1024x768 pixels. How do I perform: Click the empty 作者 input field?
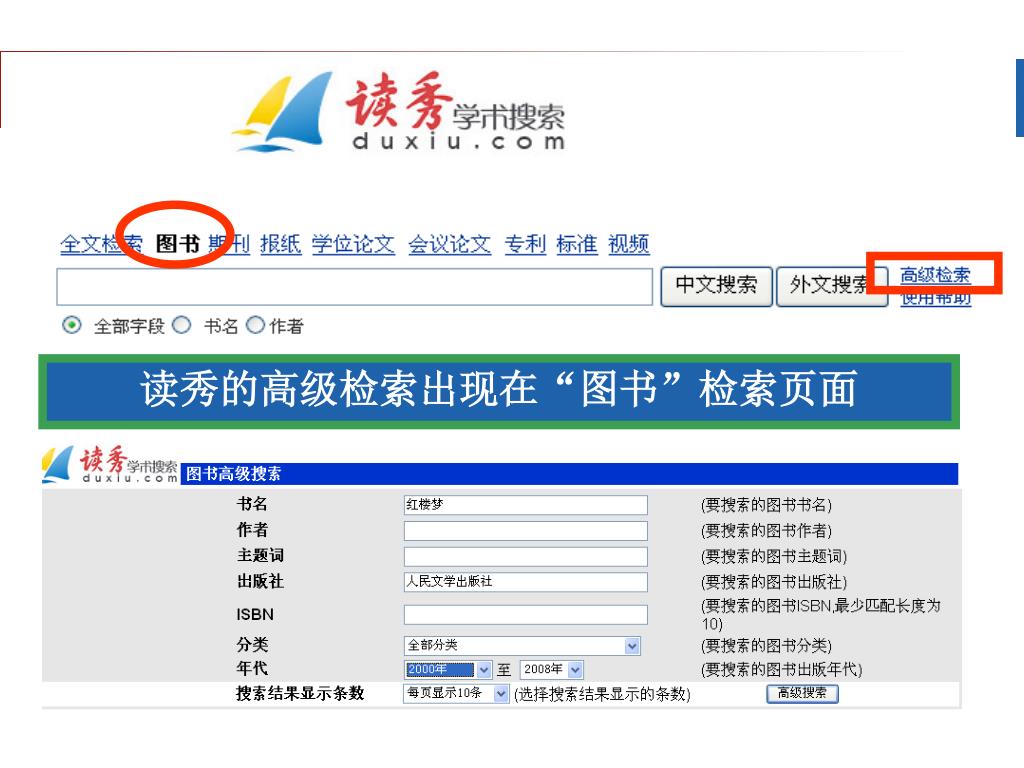pyautogui.click(x=526, y=530)
